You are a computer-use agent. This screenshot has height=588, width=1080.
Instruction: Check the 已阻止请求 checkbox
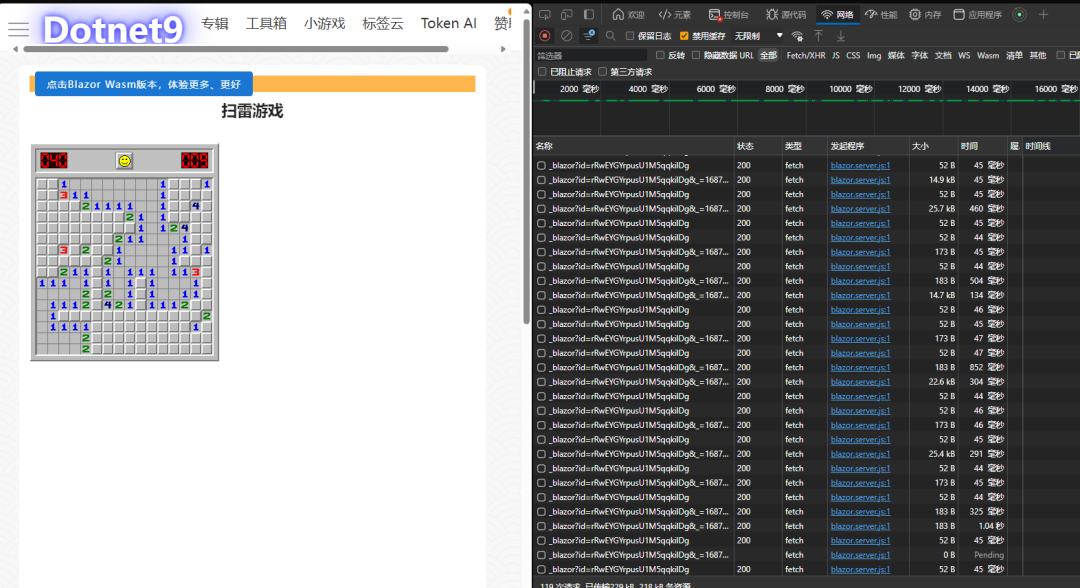pos(542,72)
